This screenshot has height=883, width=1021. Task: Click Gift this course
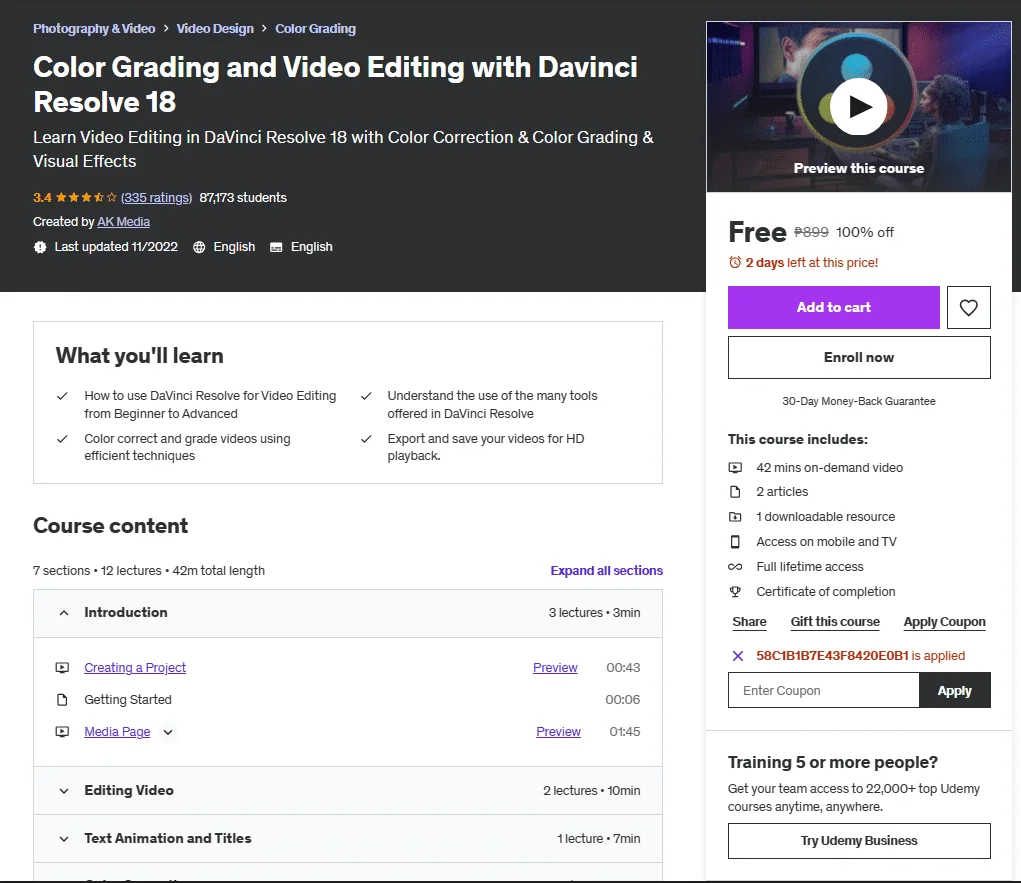click(x=835, y=622)
